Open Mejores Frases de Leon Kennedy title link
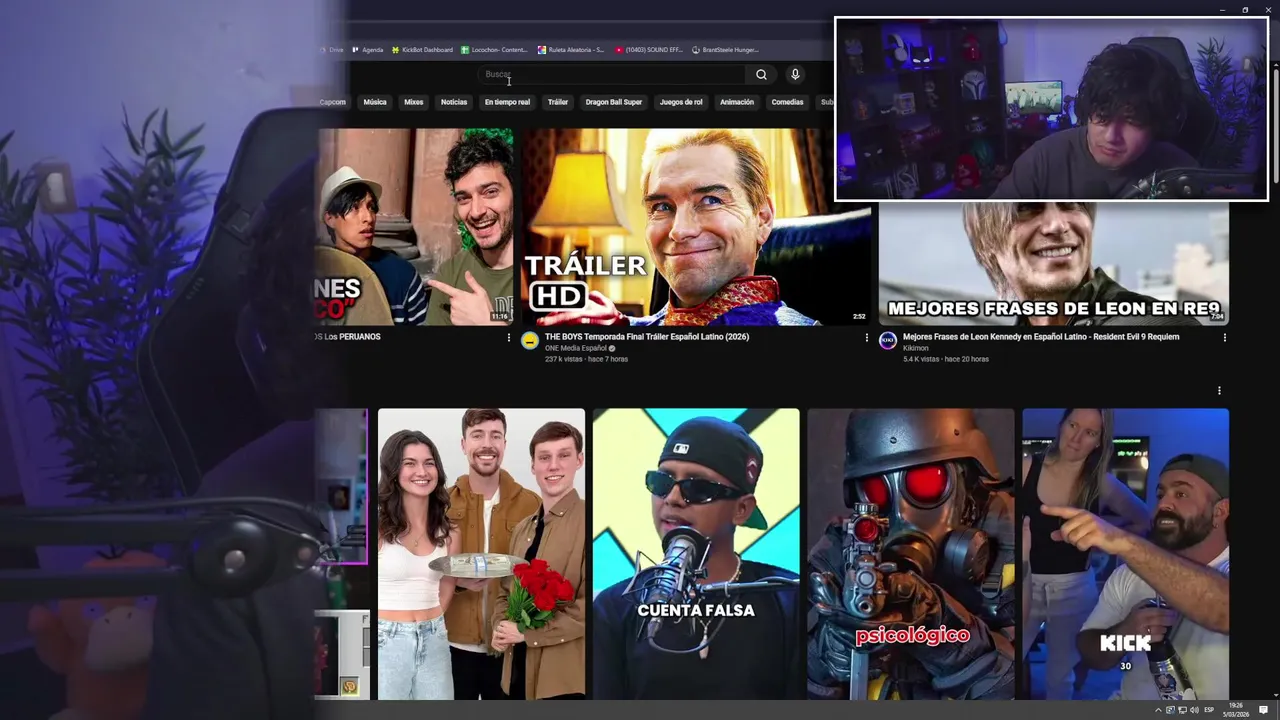Viewport: 1280px width, 720px height. tap(1041, 337)
